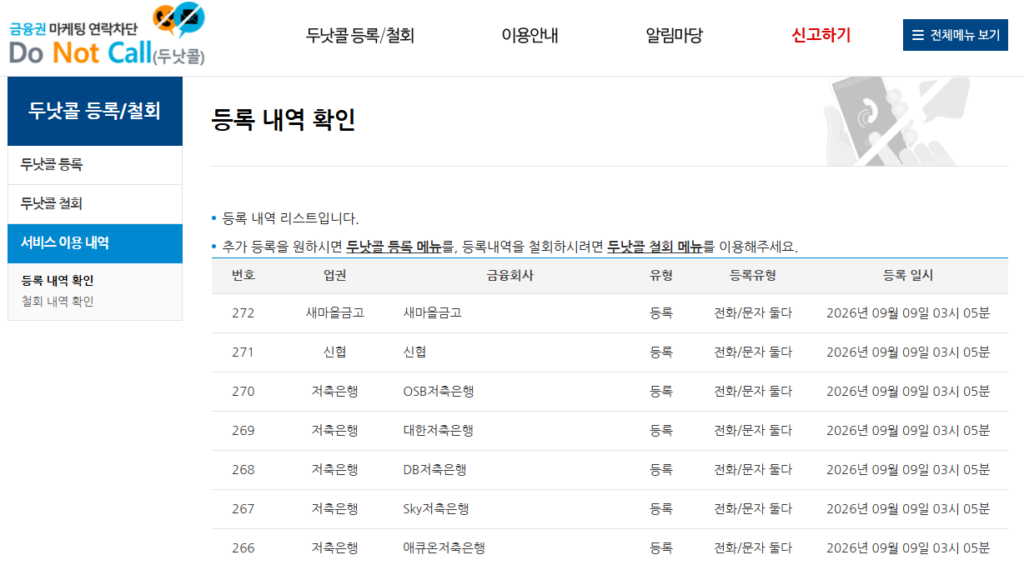Image resolution: width=1024 pixels, height=565 pixels.
Task: Open 등록 내역 확인 submenu item
Action: click(57, 281)
